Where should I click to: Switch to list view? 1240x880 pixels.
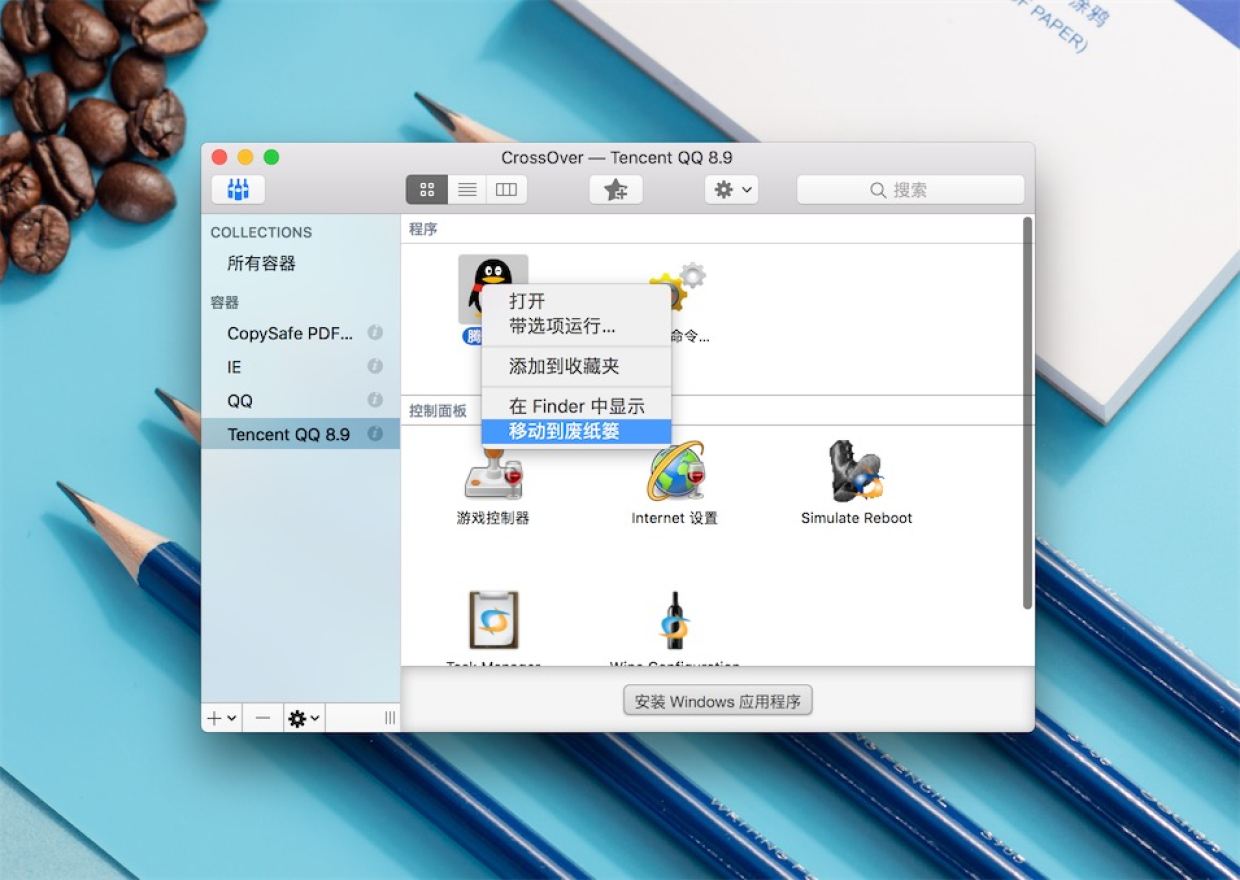tap(467, 189)
